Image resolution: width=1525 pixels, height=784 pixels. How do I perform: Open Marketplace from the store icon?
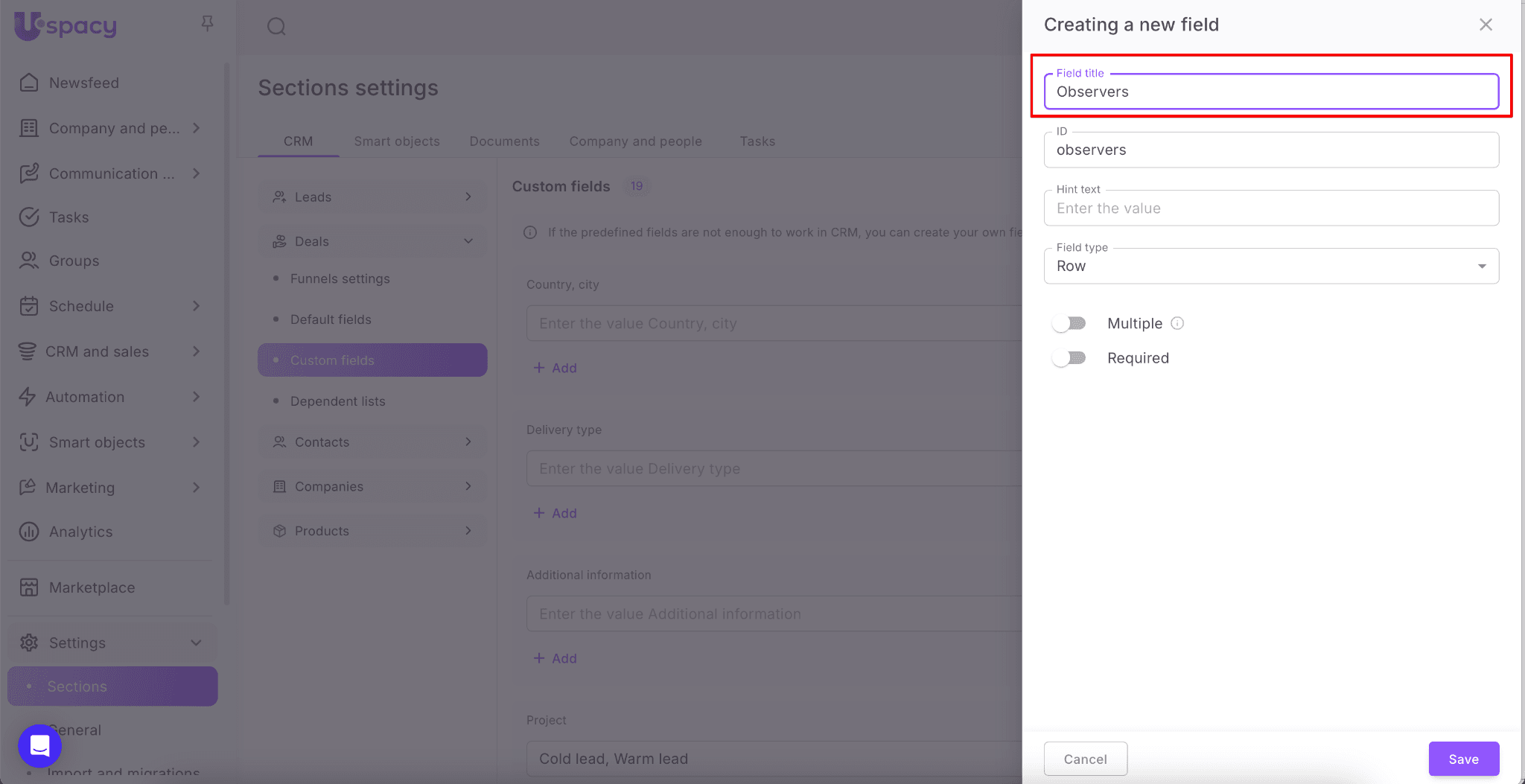click(29, 587)
